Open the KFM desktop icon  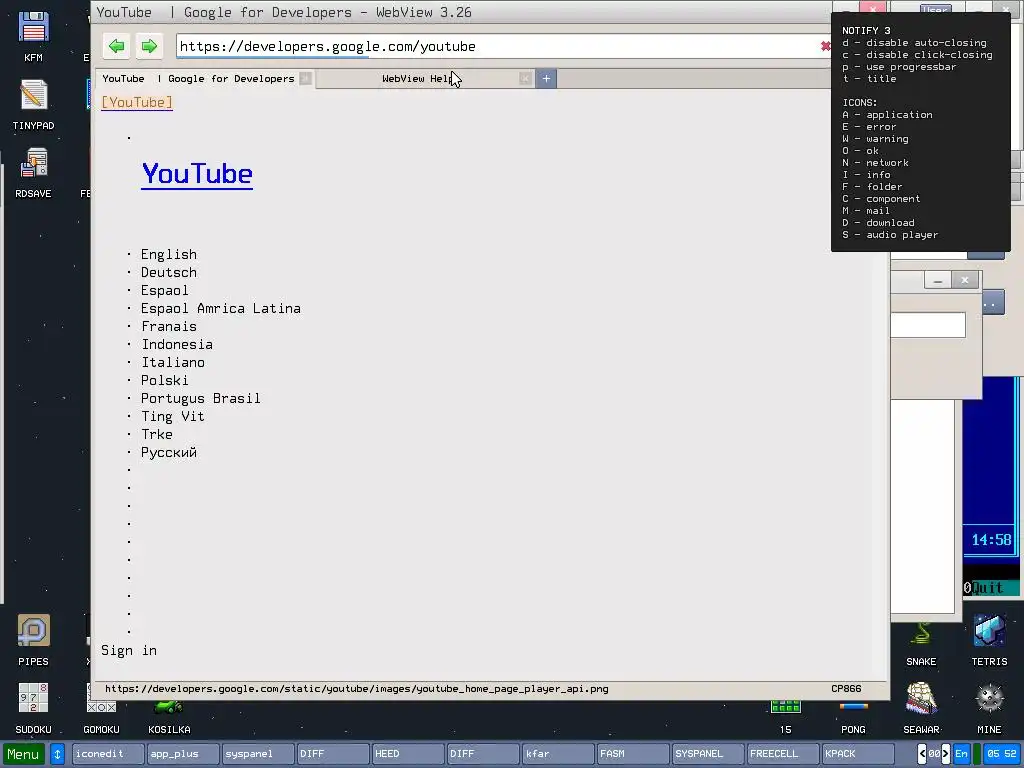[33, 37]
